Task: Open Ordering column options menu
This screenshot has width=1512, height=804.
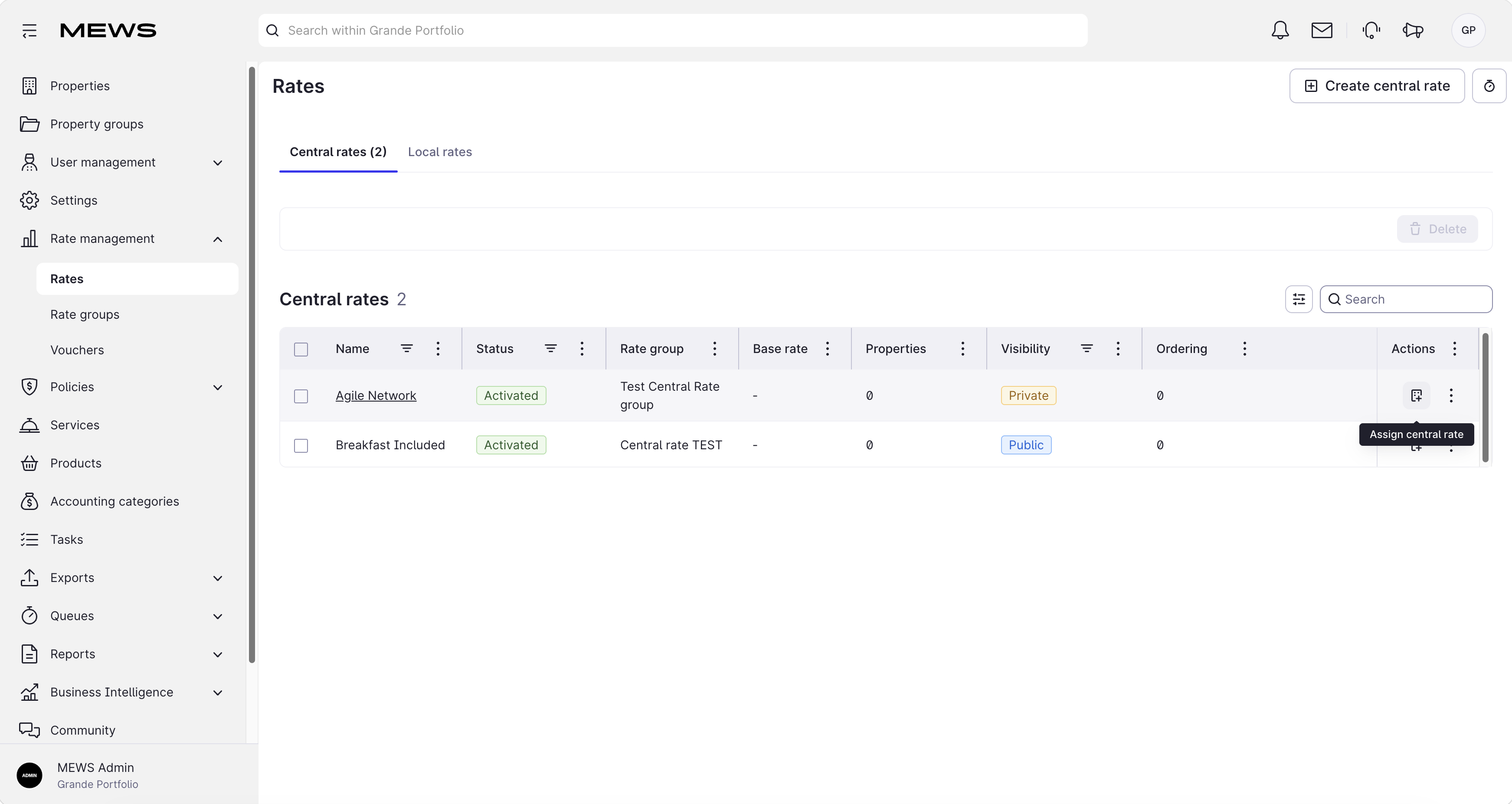Action: point(1244,349)
